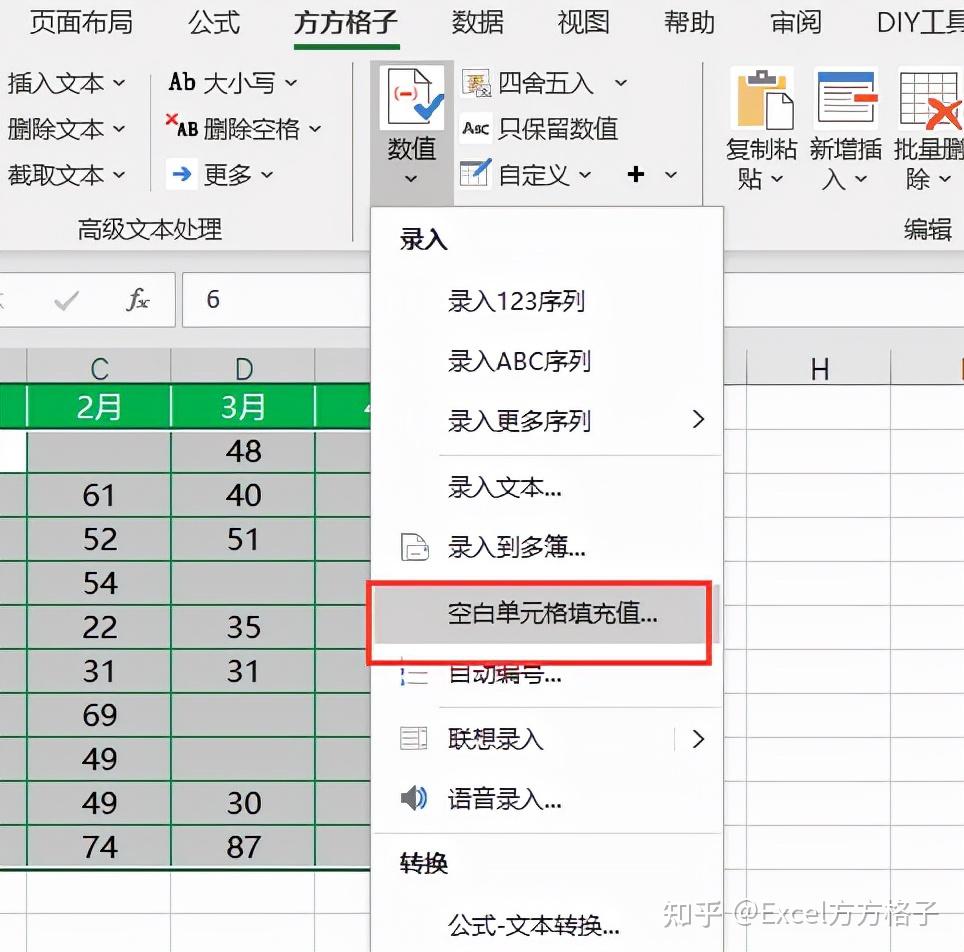Switch to the 数据 ribbon tab

click(477, 22)
